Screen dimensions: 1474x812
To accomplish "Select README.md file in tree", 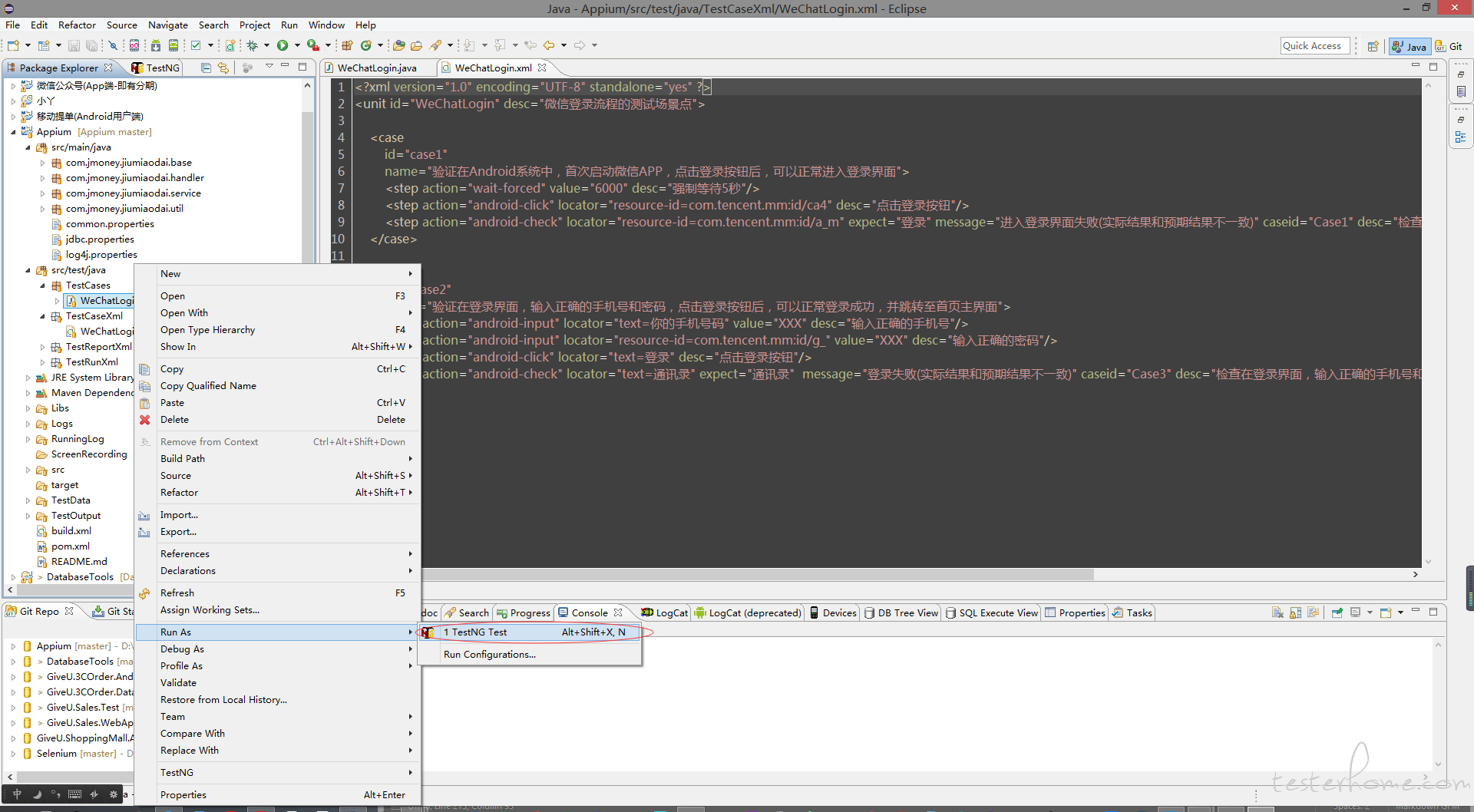I will point(79,562).
